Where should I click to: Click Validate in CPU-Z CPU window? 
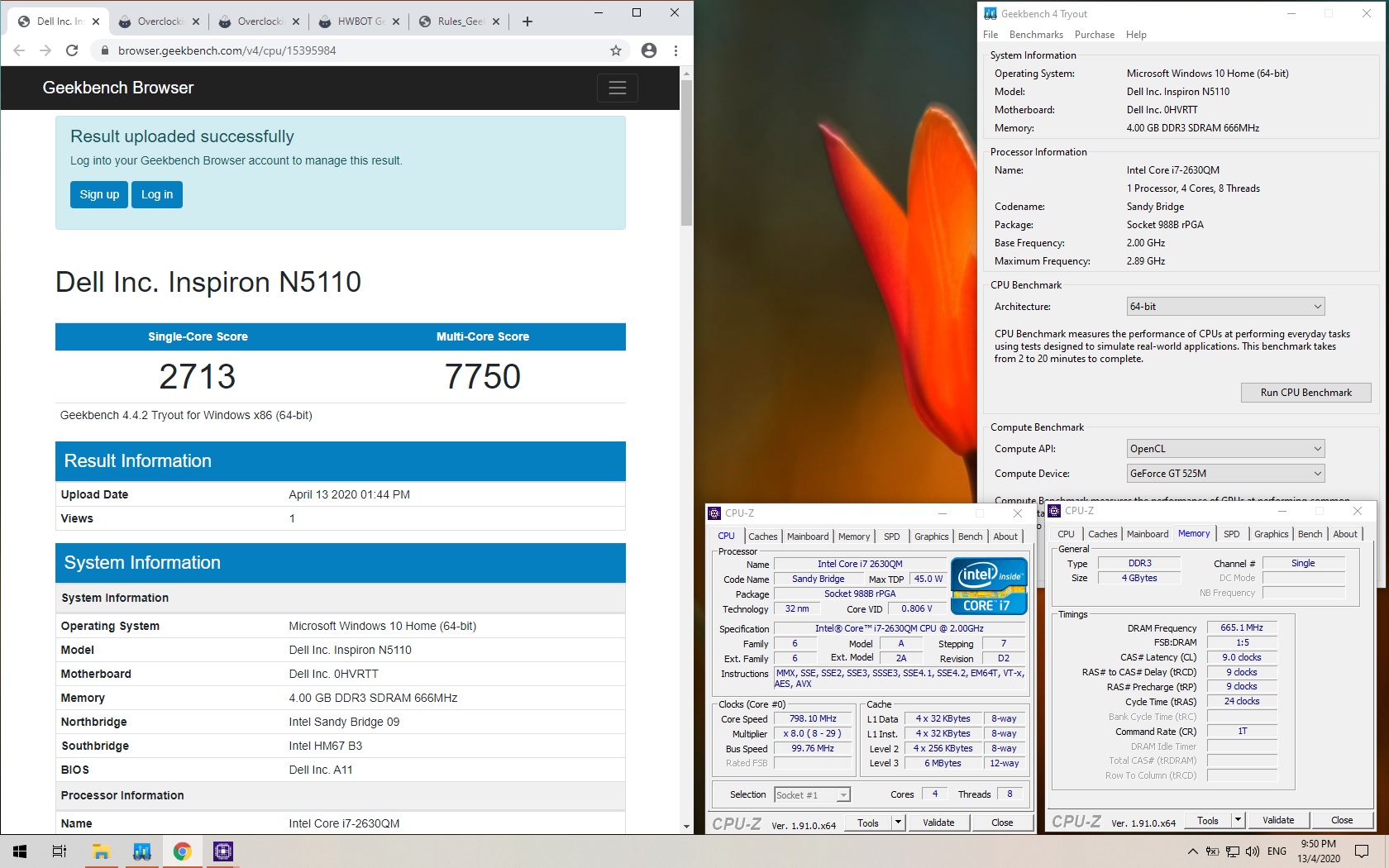tap(938, 823)
